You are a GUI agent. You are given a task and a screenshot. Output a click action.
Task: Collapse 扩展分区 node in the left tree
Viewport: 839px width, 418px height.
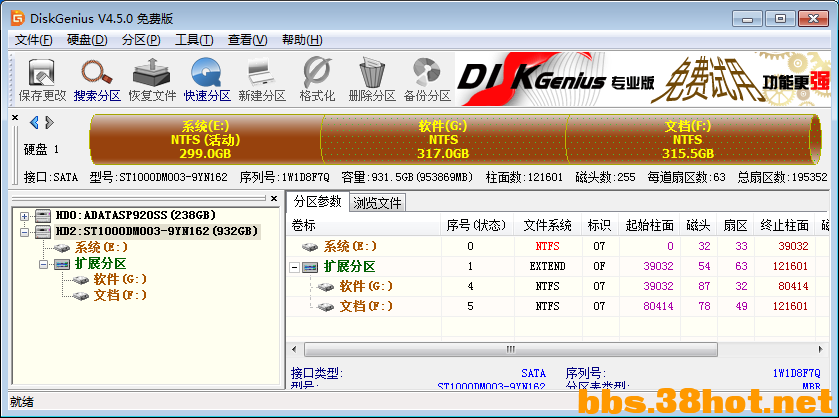click(43, 264)
